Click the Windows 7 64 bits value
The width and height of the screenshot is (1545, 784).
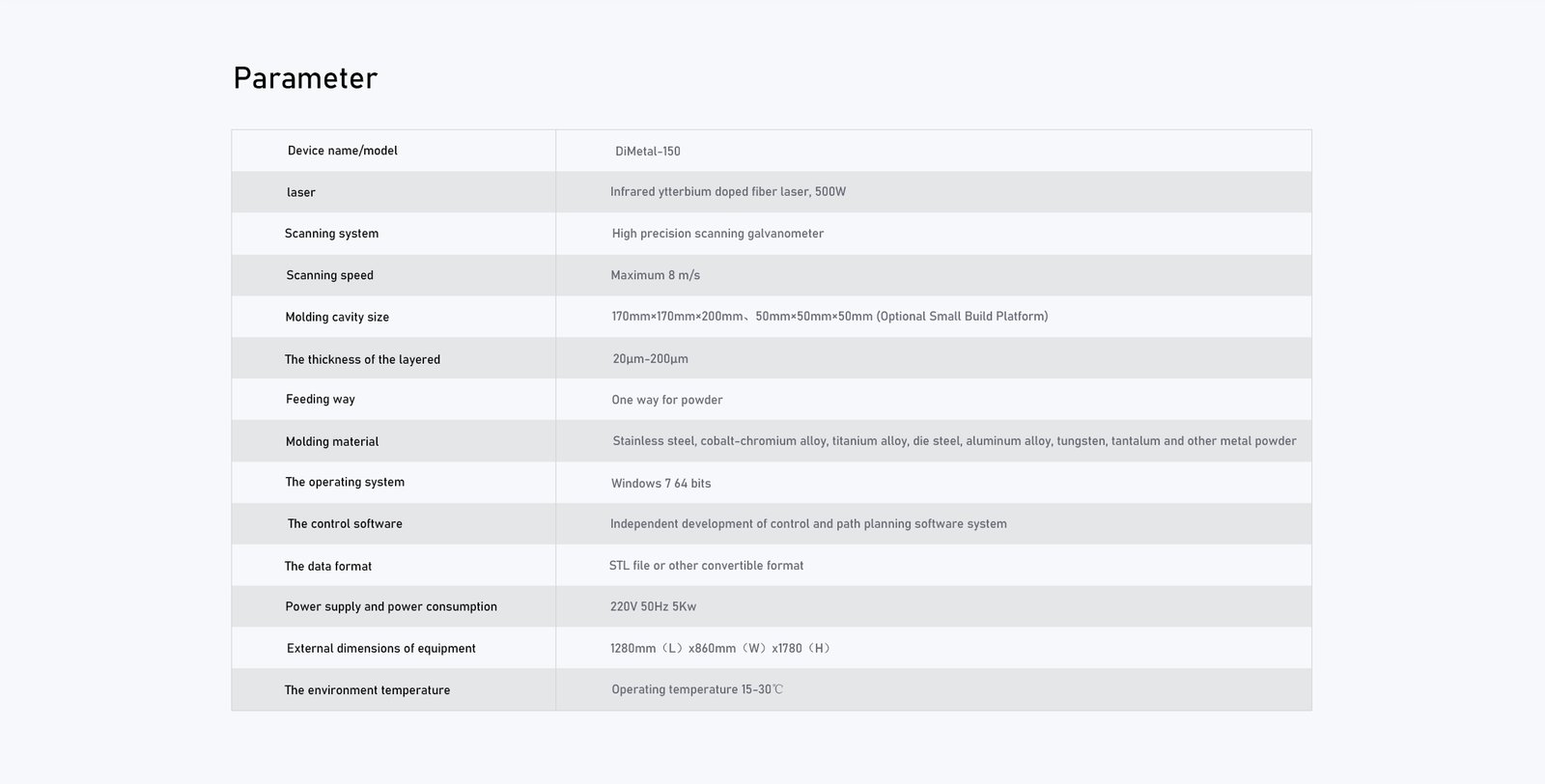pos(661,483)
